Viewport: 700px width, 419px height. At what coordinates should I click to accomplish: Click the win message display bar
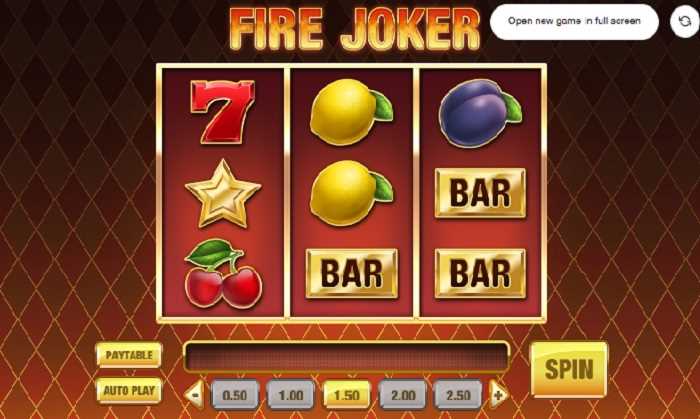click(346, 357)
